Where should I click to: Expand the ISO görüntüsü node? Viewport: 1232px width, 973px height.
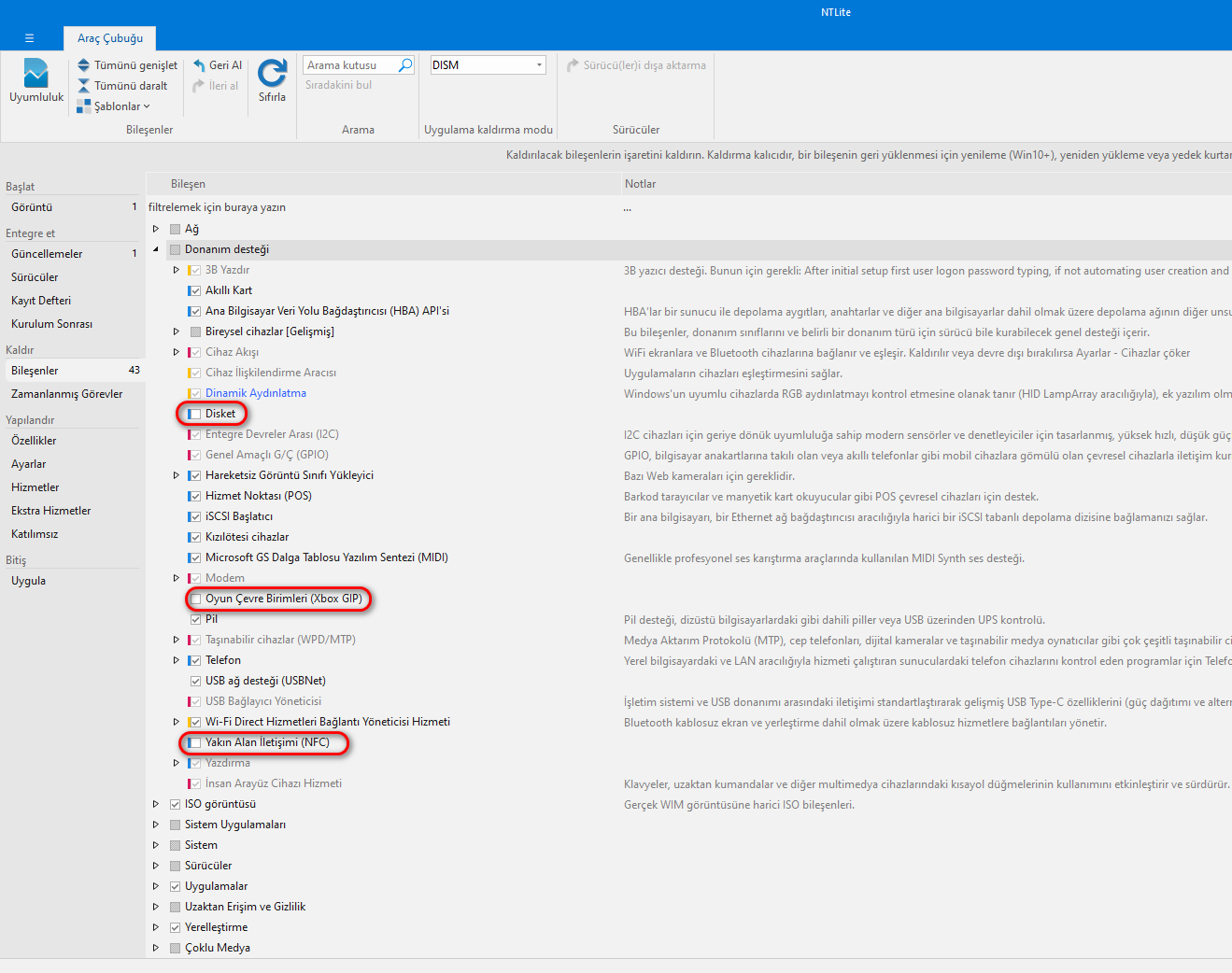(x=156, y=804)
